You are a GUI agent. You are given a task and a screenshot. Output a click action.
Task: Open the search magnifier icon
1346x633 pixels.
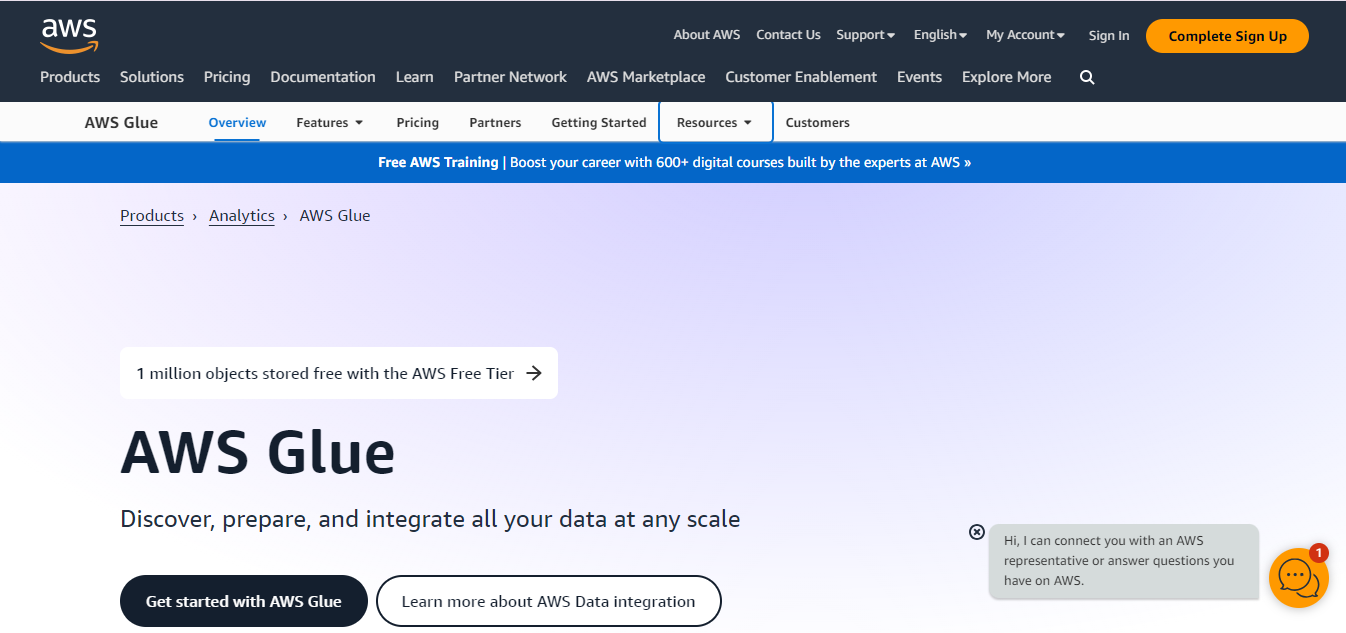pyautogui.click(x=1087, y=77)
